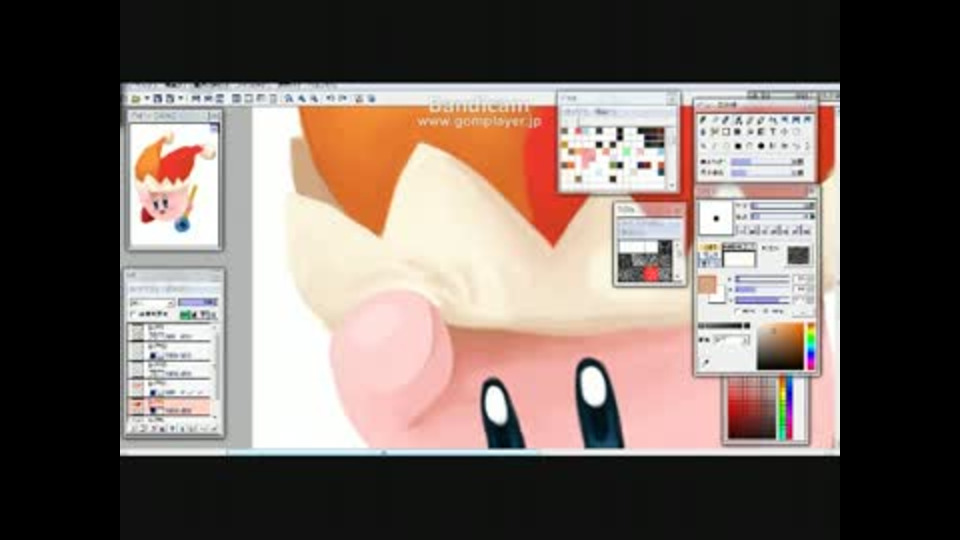Toggle the checkbox in the layers panel
Image resolution: width=960 pixels, height=540 pixels.
coord(133,314)
